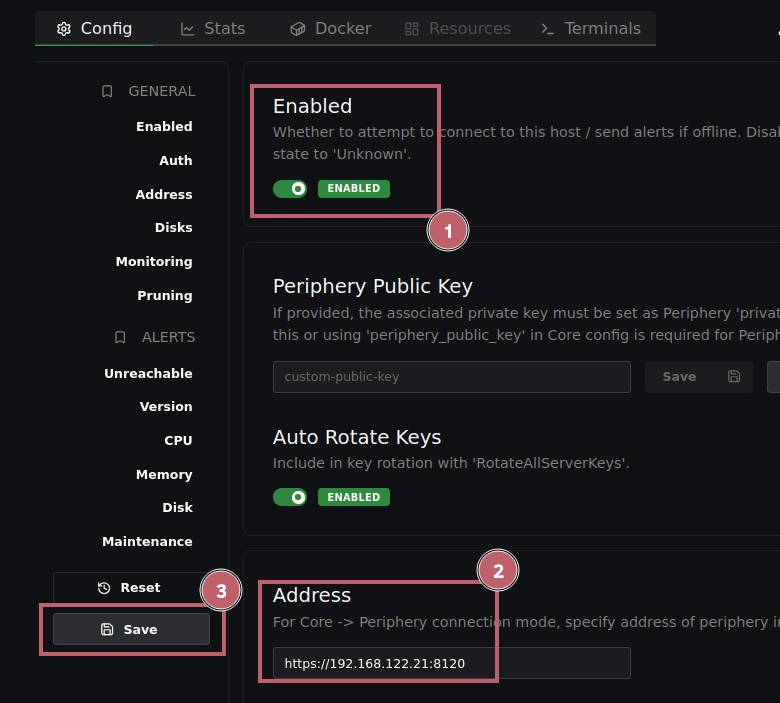Click the floppy disk icon on public key Save
Screen dimensions: 780x703
click(733, 377)
